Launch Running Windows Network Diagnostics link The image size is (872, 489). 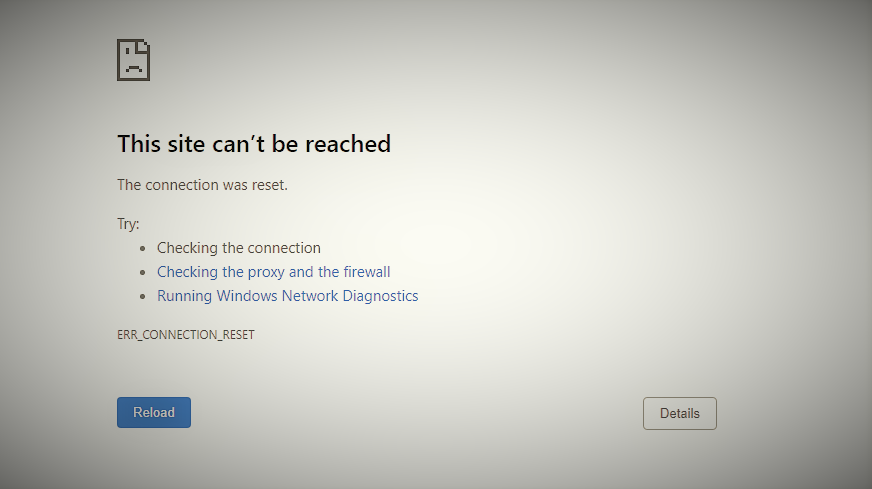coord(288,295)
